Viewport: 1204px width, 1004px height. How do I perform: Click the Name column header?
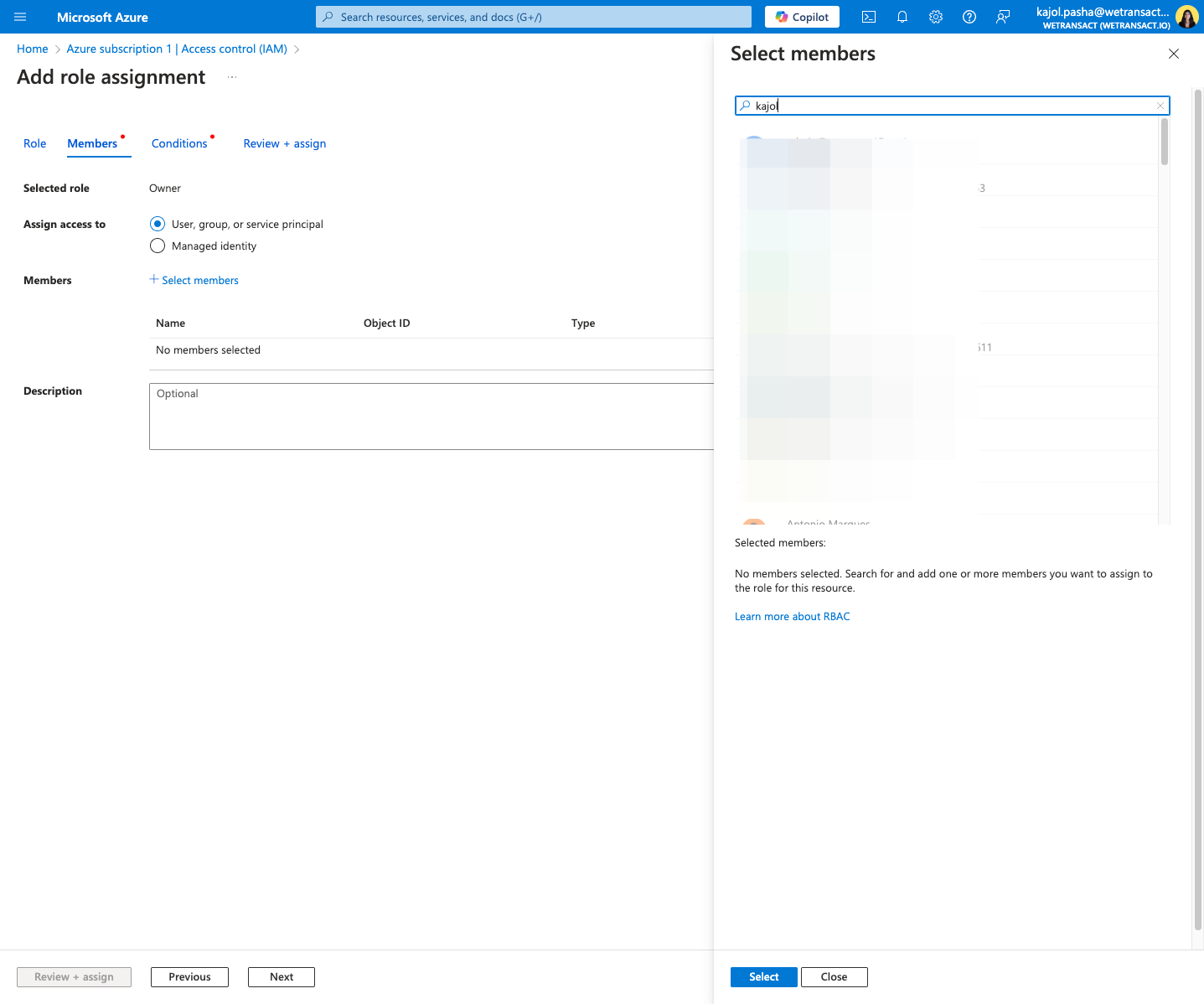171,323
